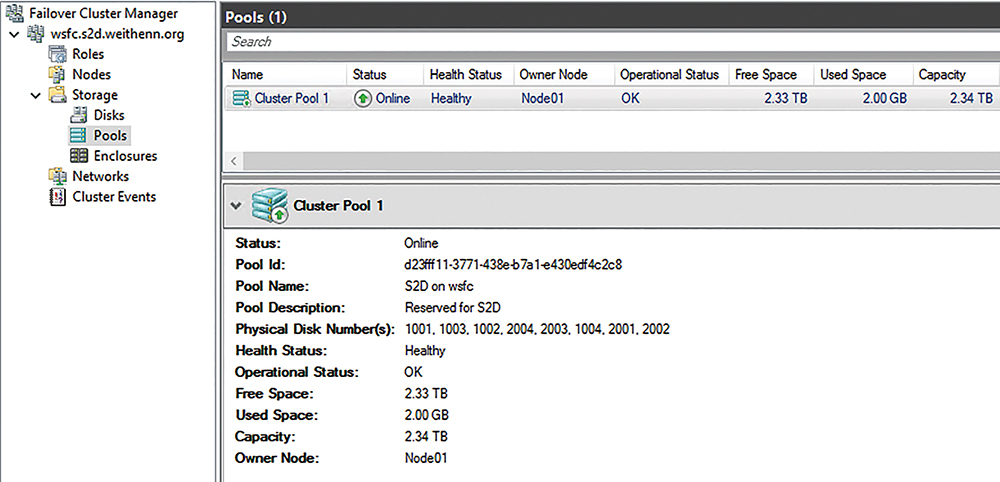Sort pools by the Name column

[283, 75]
